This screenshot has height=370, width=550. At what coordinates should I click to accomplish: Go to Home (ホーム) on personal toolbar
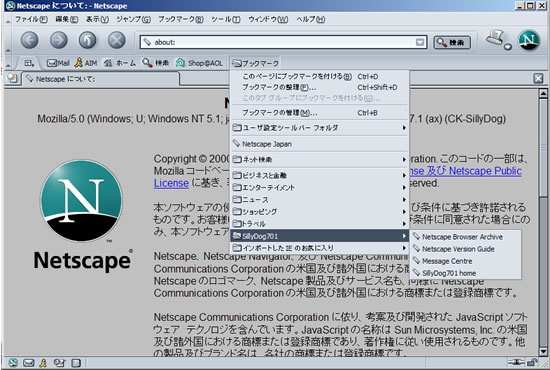coord(120,63)
